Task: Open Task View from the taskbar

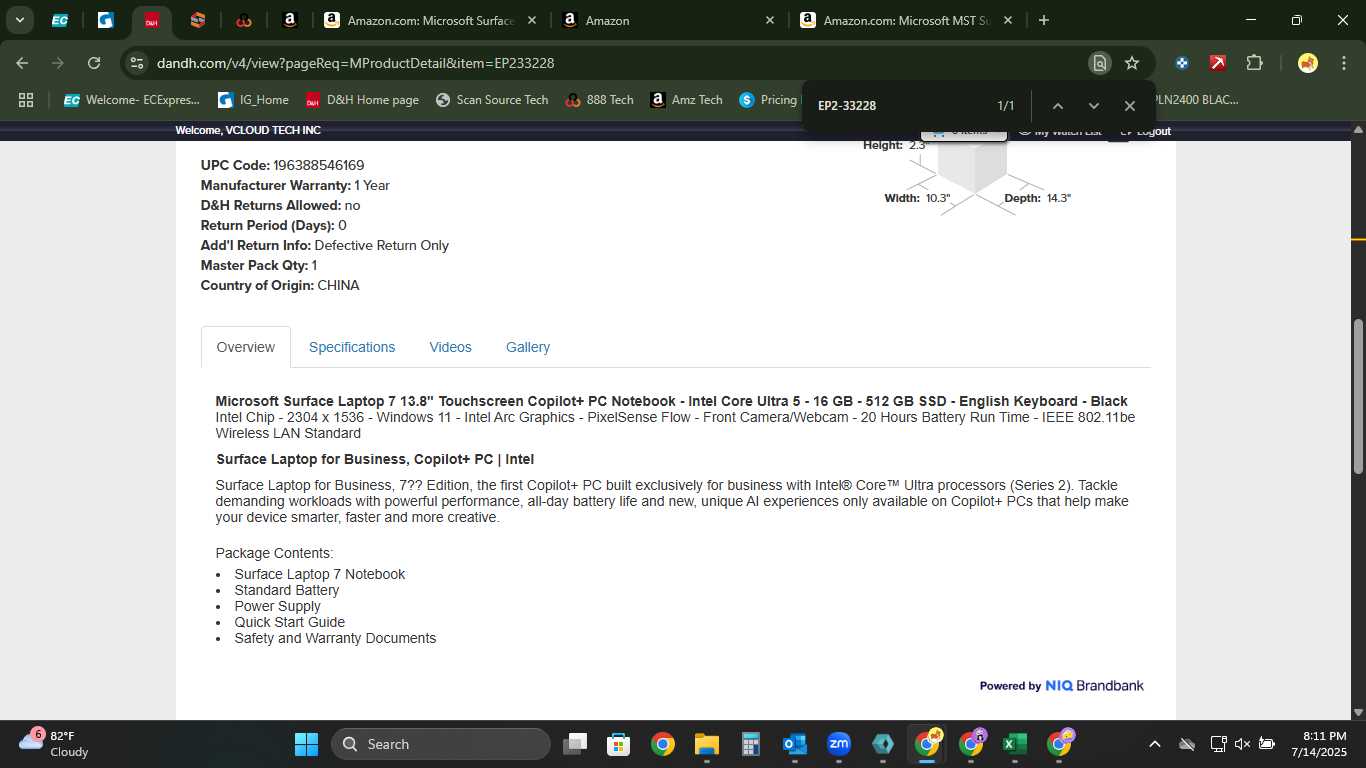Action: (x=575, y=744)
